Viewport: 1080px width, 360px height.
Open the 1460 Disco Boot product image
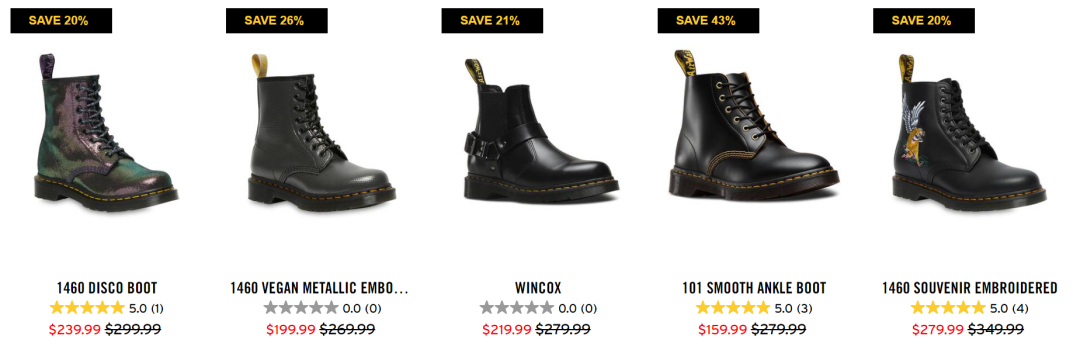pyautogui.click(x=106, y=131)
